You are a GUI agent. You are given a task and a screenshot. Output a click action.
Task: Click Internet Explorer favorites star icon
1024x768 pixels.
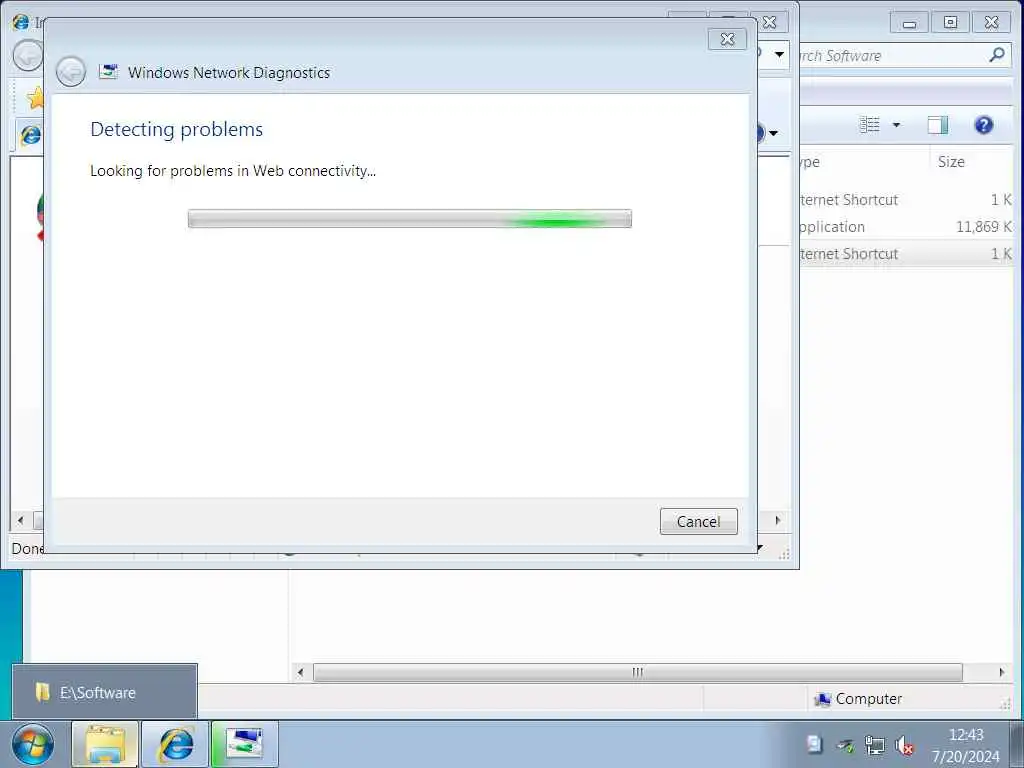36,99
